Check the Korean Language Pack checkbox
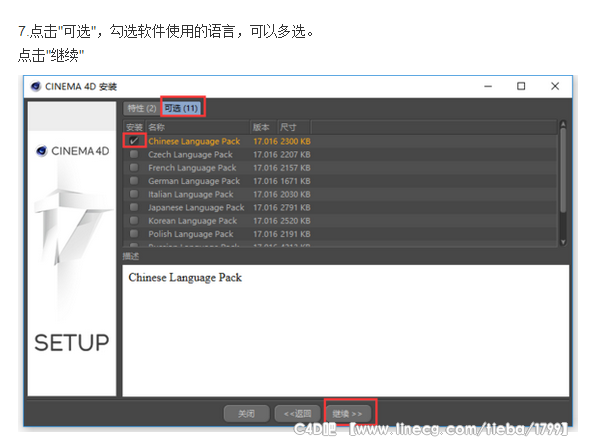This screenshot has width=594, height=446. click(134, 221)
